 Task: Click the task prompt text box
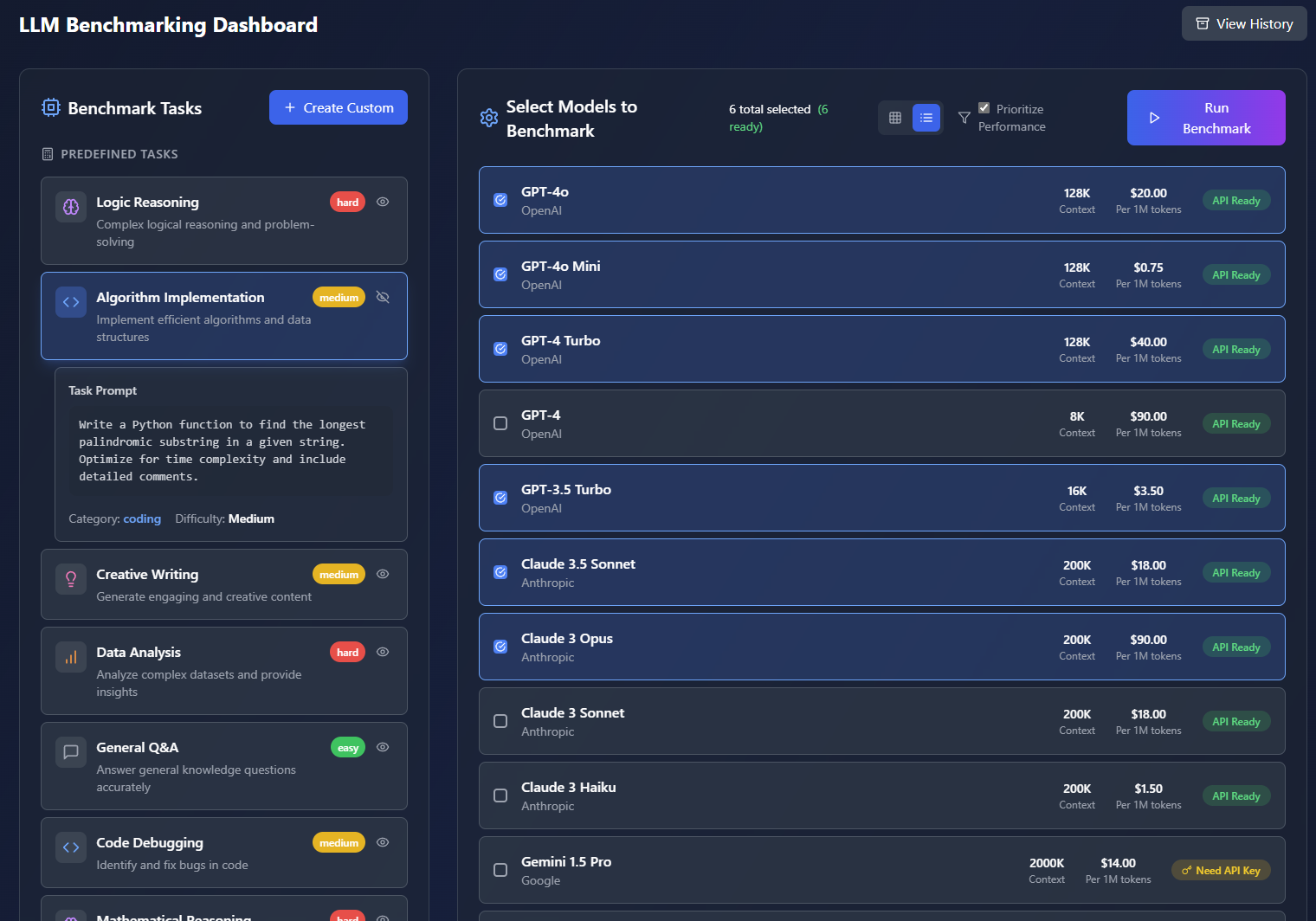pyautogui.click(x=231, y=451)
